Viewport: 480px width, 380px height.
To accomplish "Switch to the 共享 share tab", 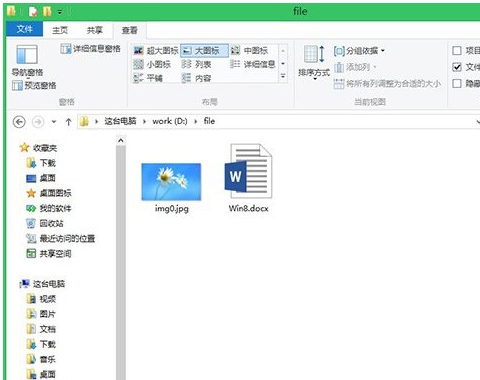I will [x=95, y=30].
